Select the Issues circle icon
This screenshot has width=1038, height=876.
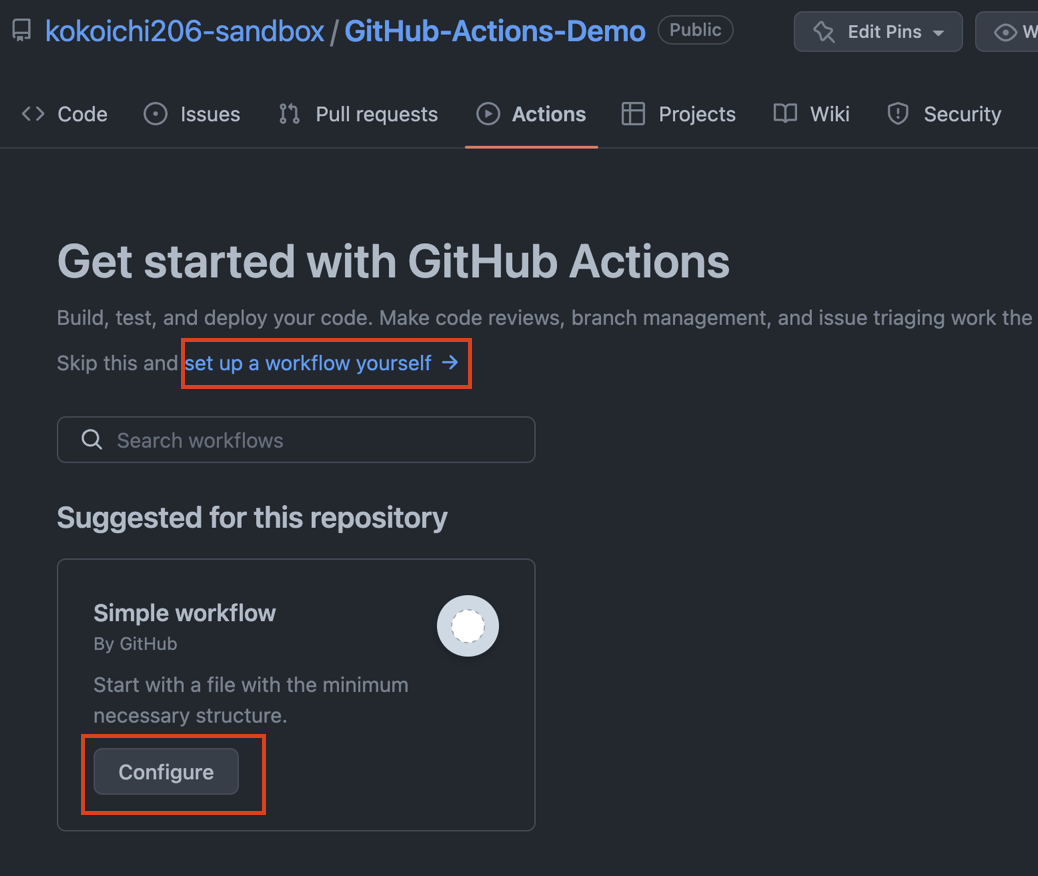pos(155,114)
